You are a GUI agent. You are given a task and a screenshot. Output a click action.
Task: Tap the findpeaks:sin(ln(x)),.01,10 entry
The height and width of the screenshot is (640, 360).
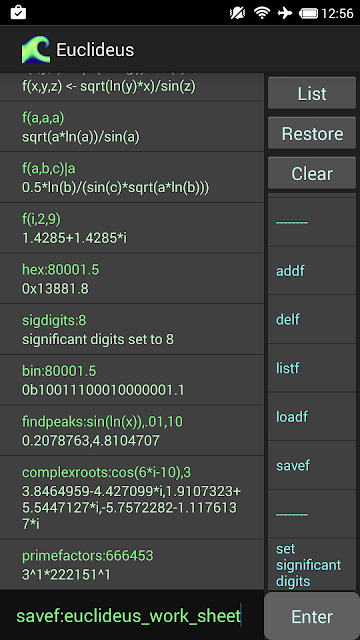coord(131,431)
